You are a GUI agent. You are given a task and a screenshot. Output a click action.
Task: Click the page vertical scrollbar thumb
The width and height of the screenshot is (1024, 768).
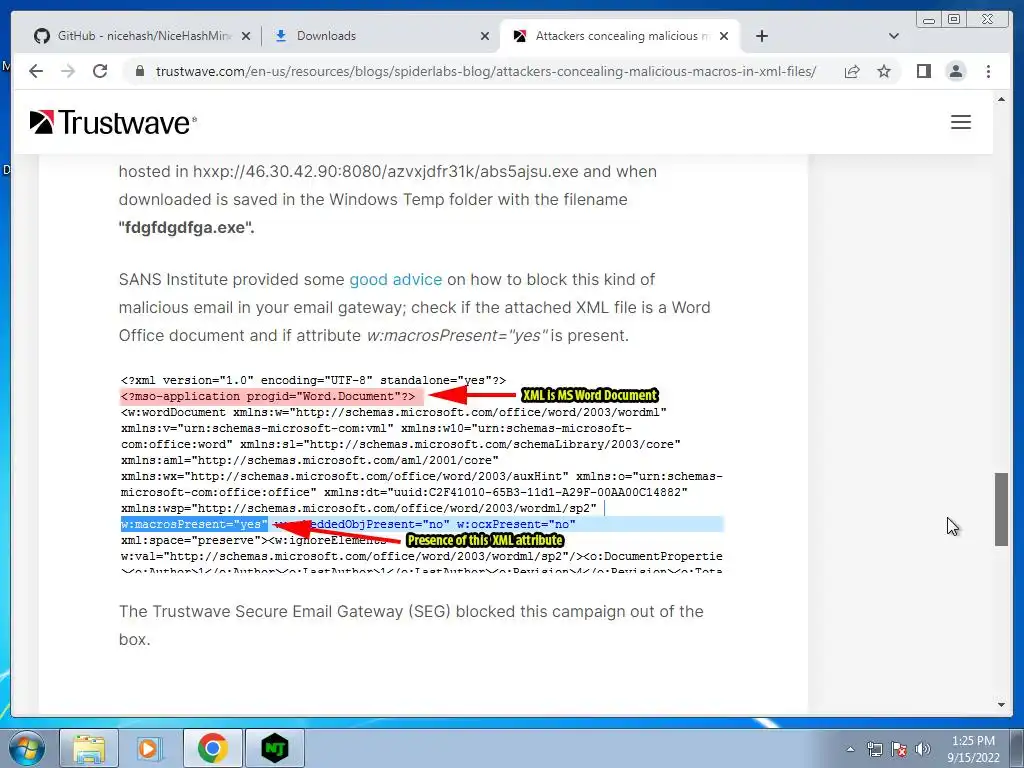[x=1001, y=509]
